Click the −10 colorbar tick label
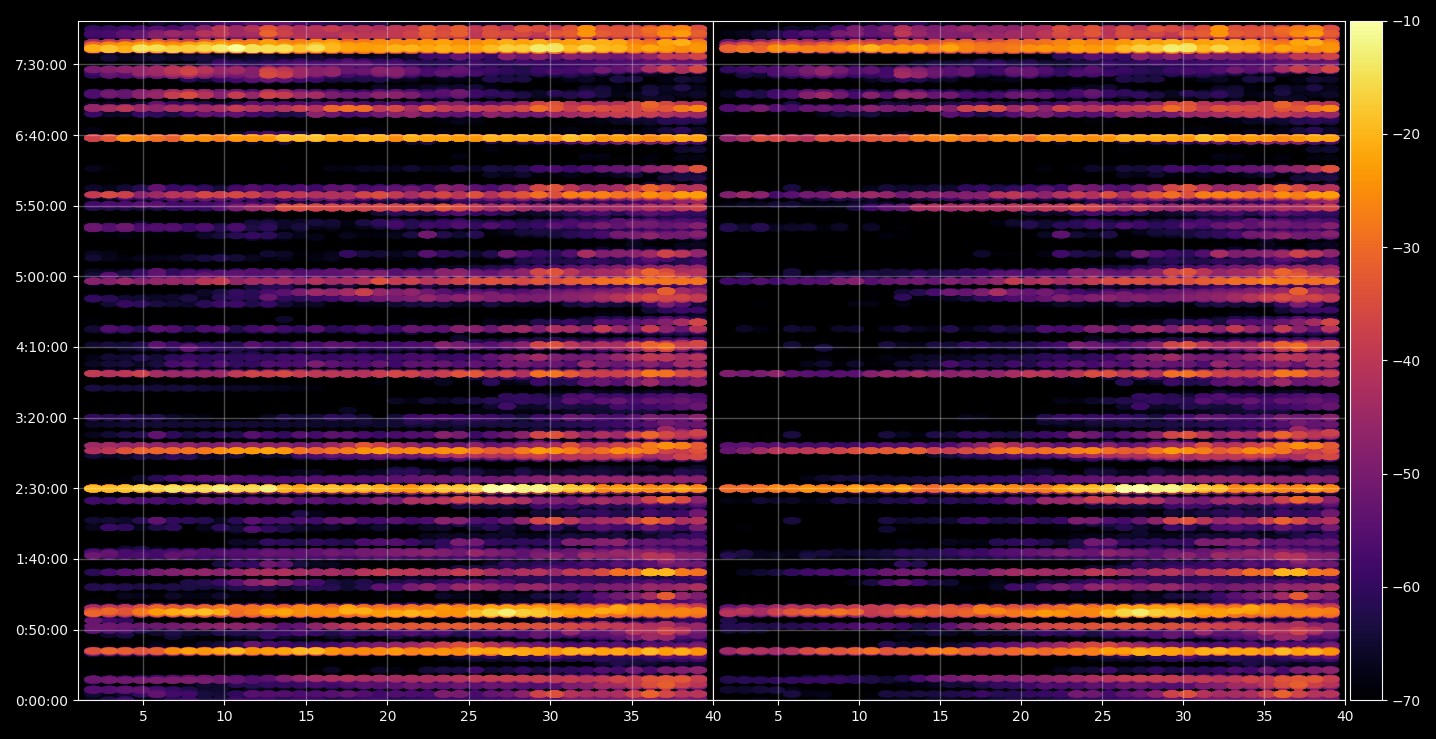Image resolution: width=1436 pixels, height=739 pixels. click(1406, 21)
